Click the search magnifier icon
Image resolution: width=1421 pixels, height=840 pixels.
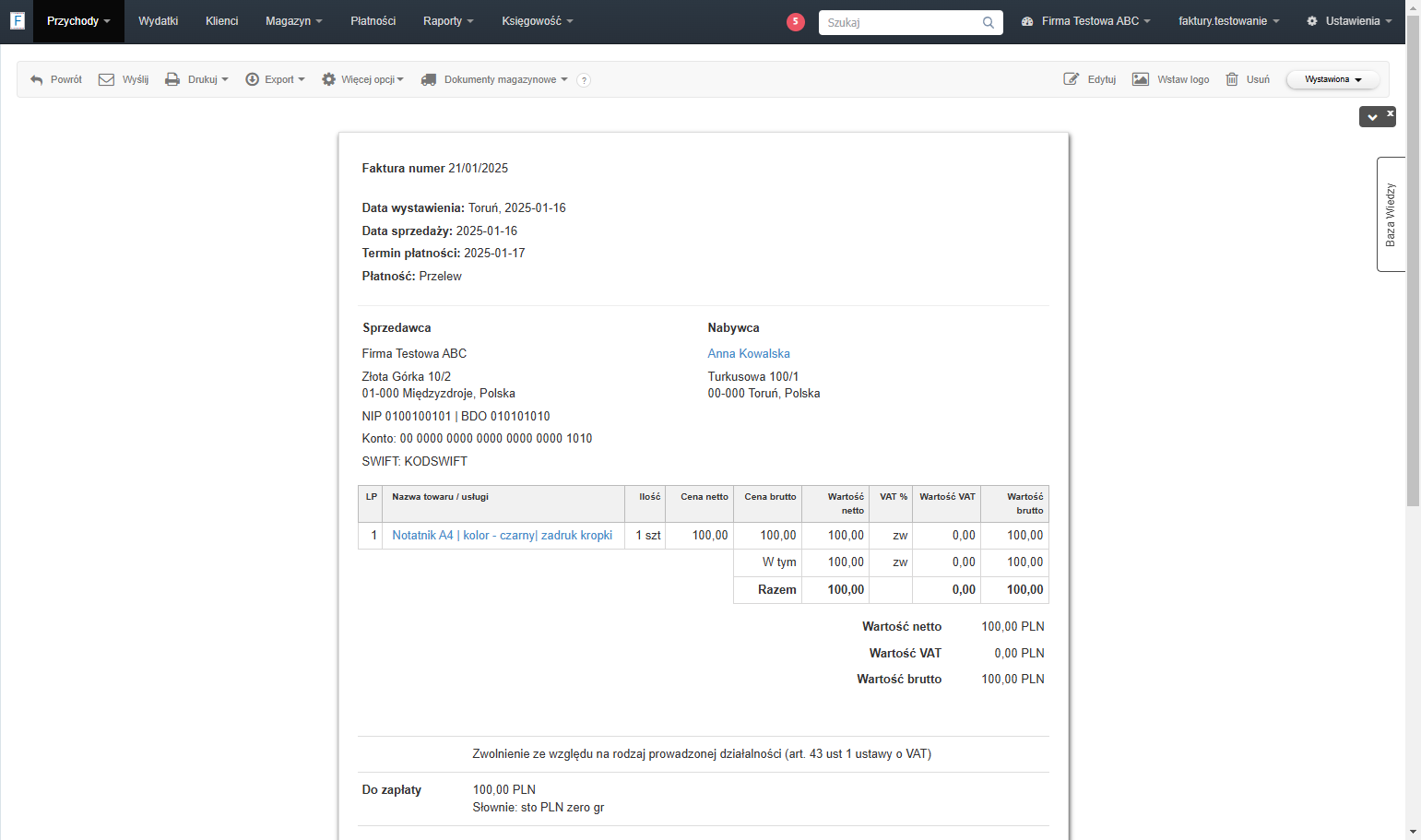pyautogui.click(x=989, y=22)
